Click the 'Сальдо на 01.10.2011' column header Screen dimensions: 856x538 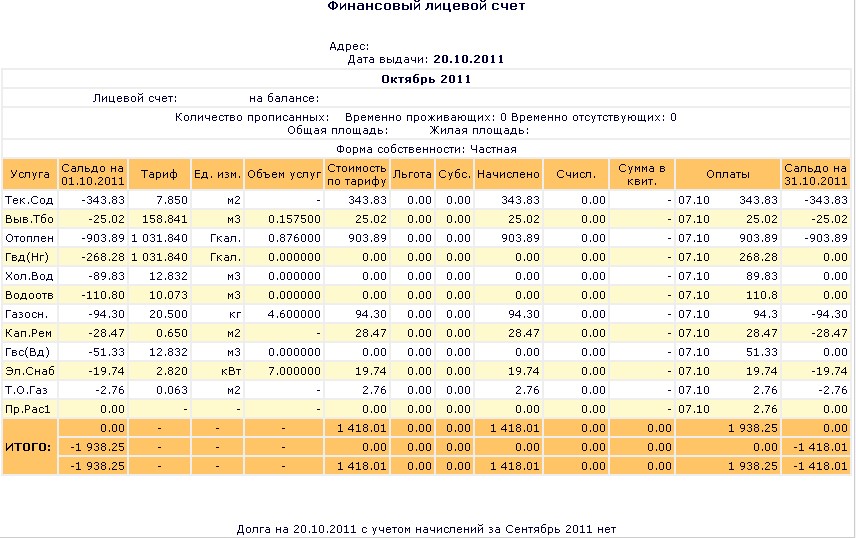[92, 174]
